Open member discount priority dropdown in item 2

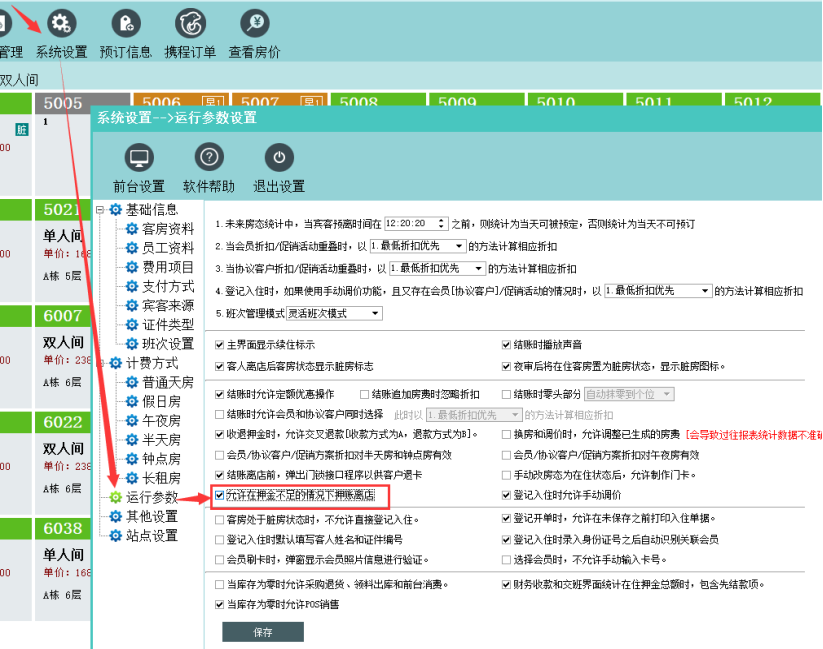coord(418,246)
